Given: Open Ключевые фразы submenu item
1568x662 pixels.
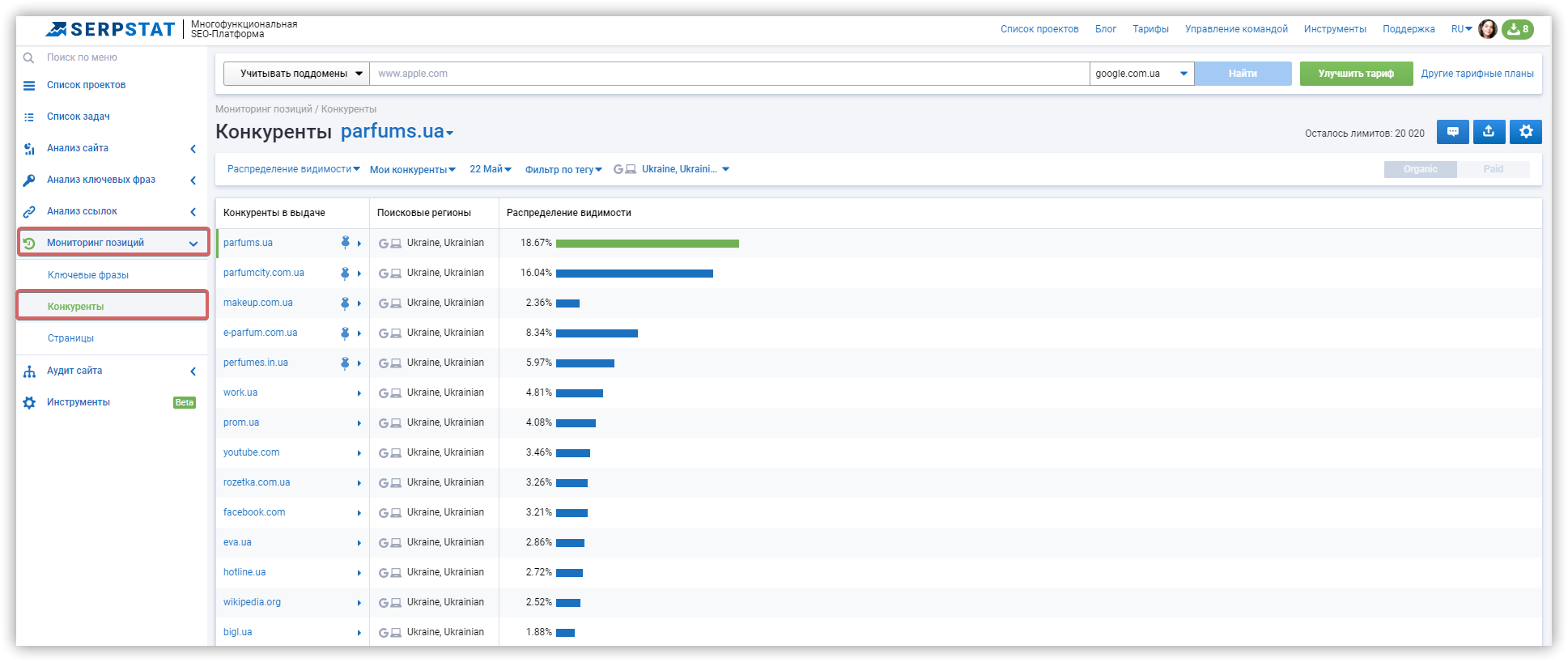Looking at the screenshot, I should [x=88, y=275].
